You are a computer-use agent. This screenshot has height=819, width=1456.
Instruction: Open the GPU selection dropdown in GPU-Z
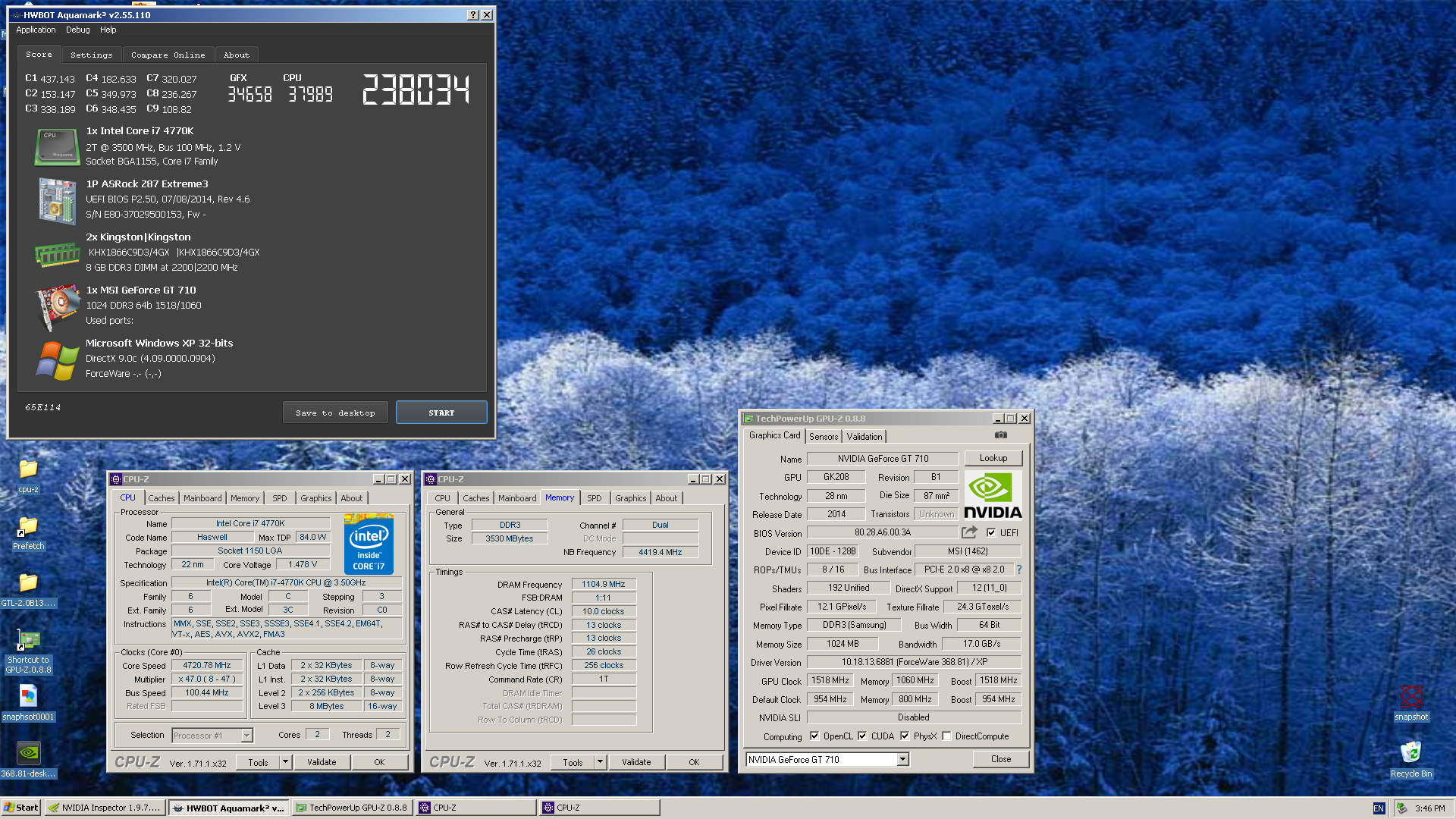coord(902,759)
